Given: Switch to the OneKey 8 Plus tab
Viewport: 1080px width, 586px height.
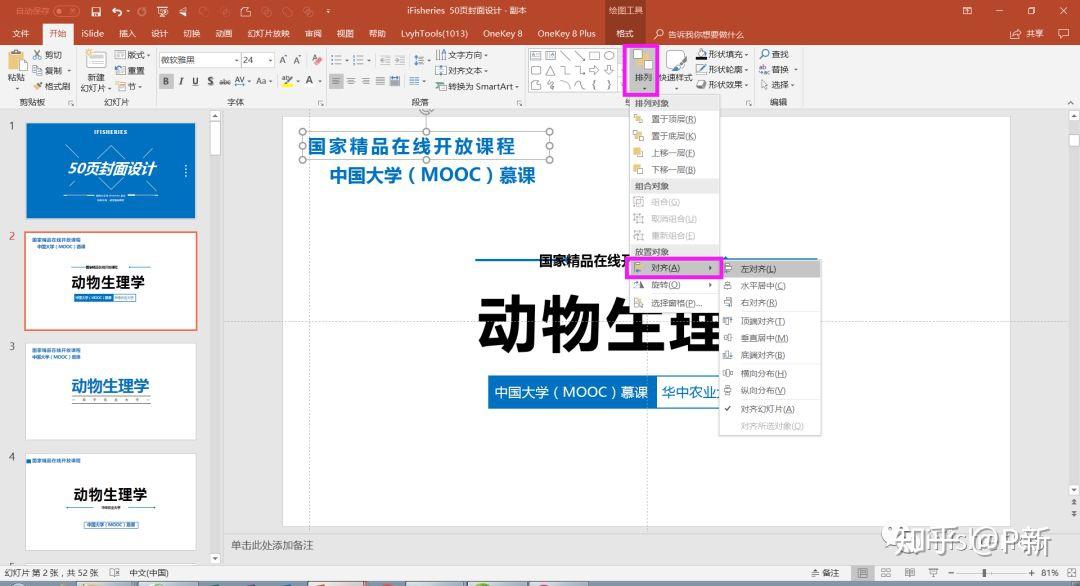Looking at the screenshot, I should pyautogui.click(x=566, y=33).
